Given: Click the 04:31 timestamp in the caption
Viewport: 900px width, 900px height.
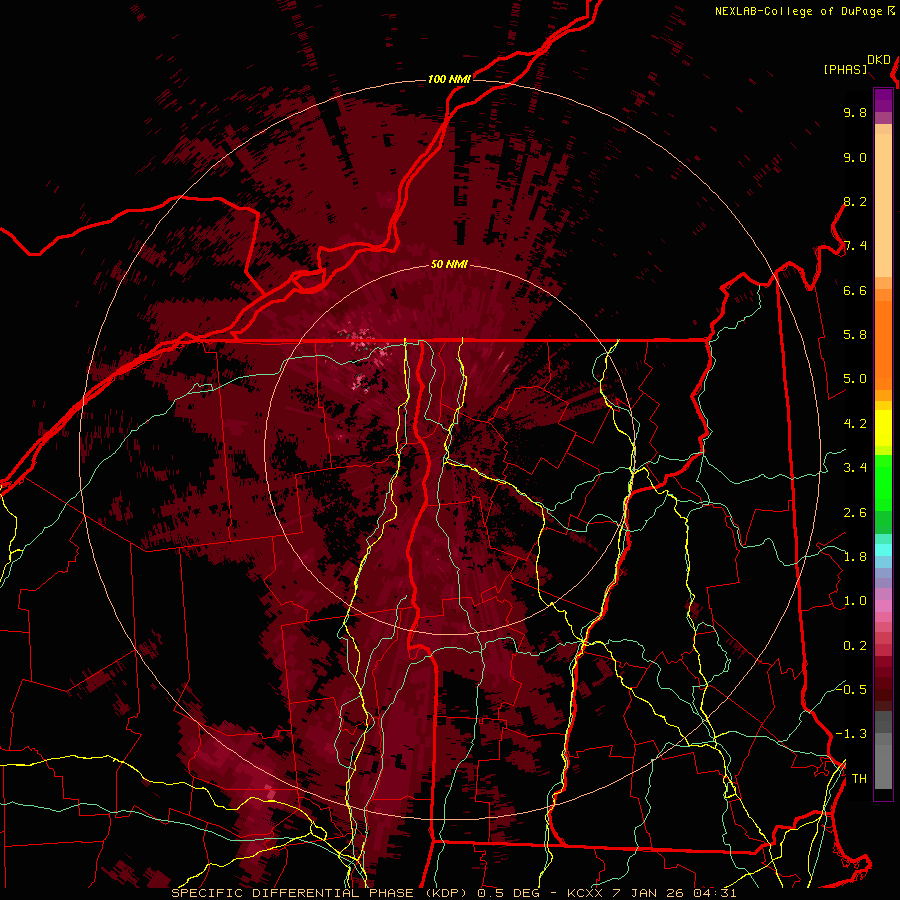Looking at the screenshot, I should (715, 893).
